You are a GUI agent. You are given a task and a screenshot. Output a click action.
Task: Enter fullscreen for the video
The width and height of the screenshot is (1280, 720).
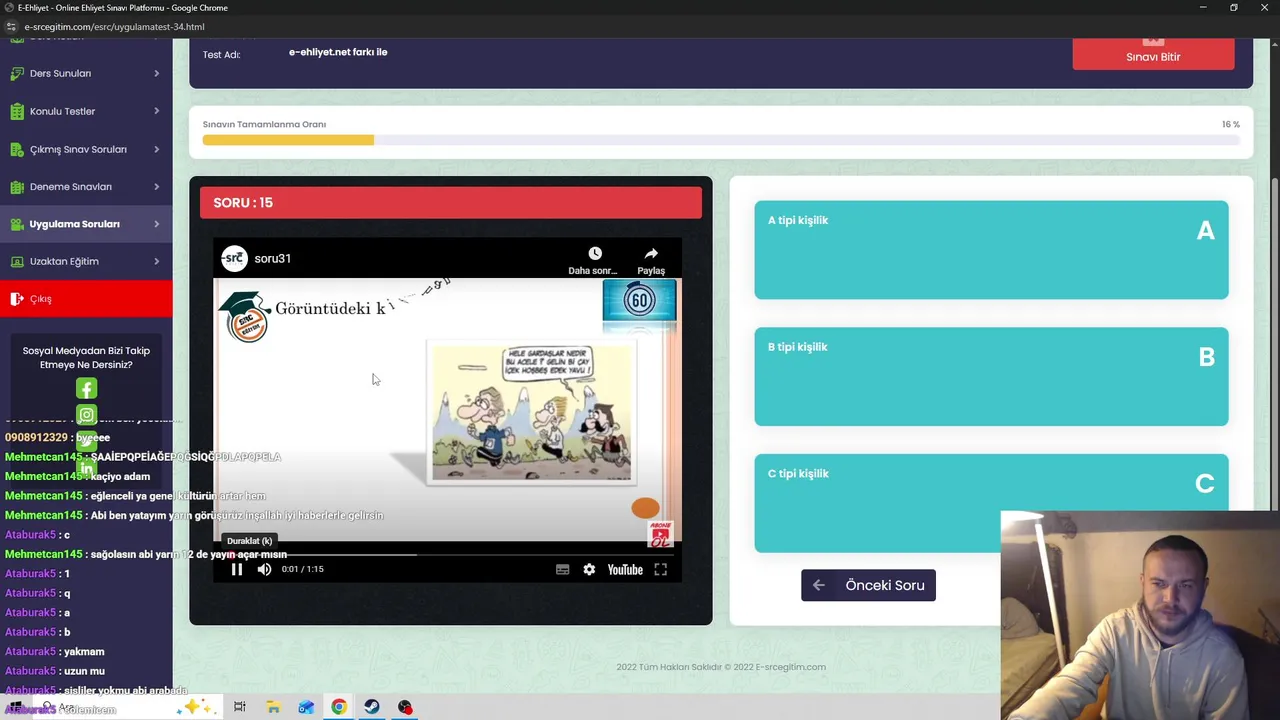(660, 569)
